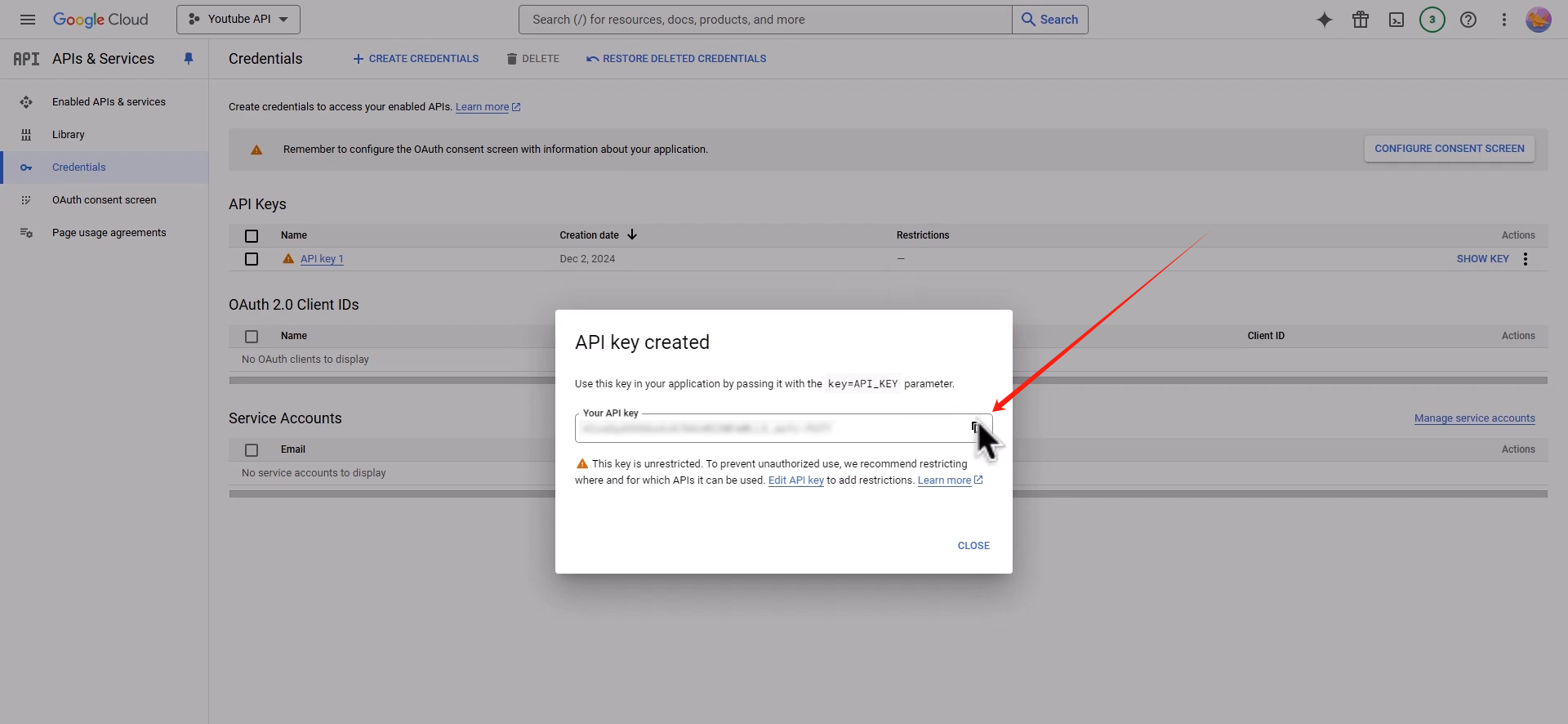The width and height of the screenshot is (1568, 724).
Task: Open actions menu for API key 1
Action: click(x=1525, y=259)
